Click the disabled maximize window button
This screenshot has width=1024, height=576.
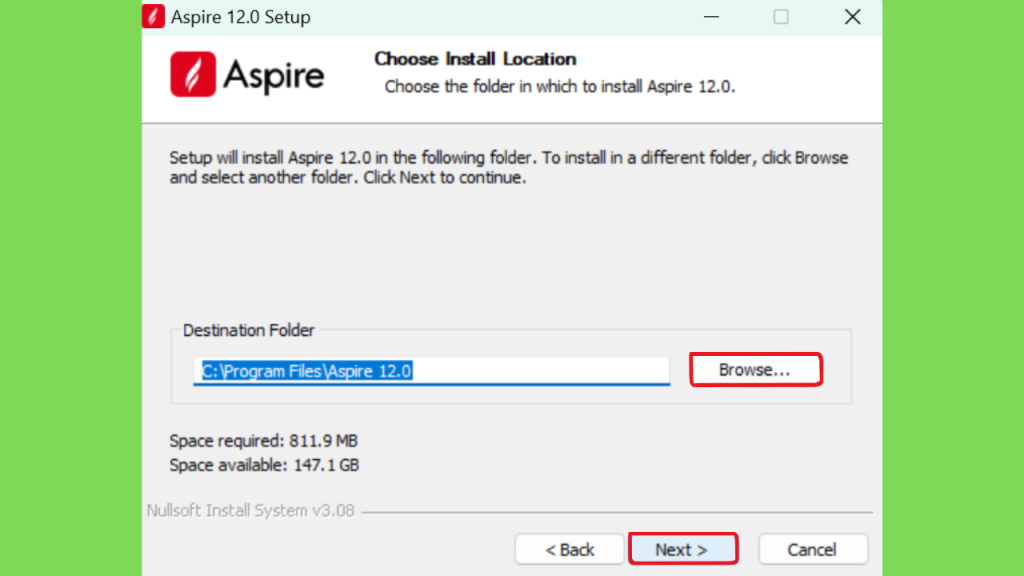[x=781, y=17]
